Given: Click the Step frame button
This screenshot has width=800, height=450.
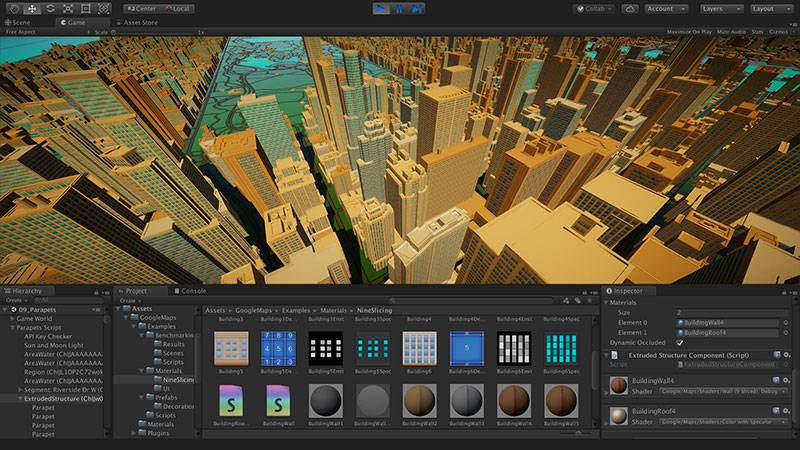Looking at the screenshot, I should 417,8.
